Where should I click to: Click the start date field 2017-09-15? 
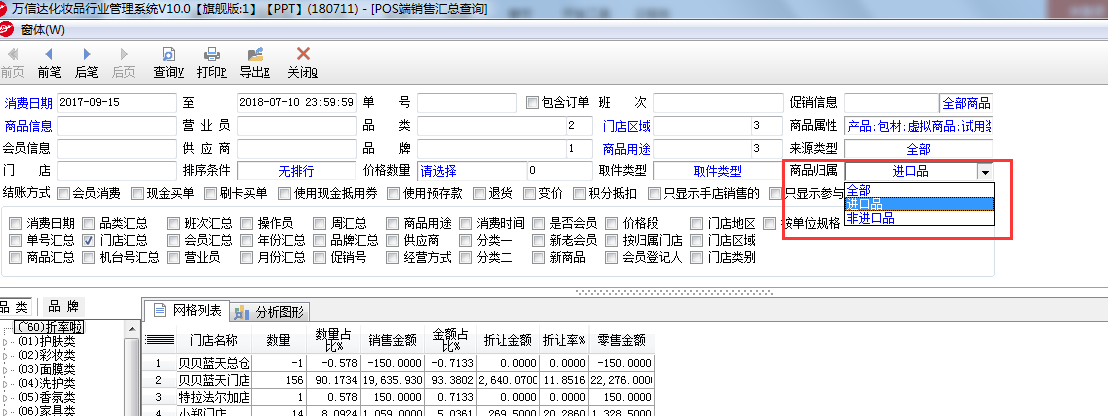tap(117, 102)
